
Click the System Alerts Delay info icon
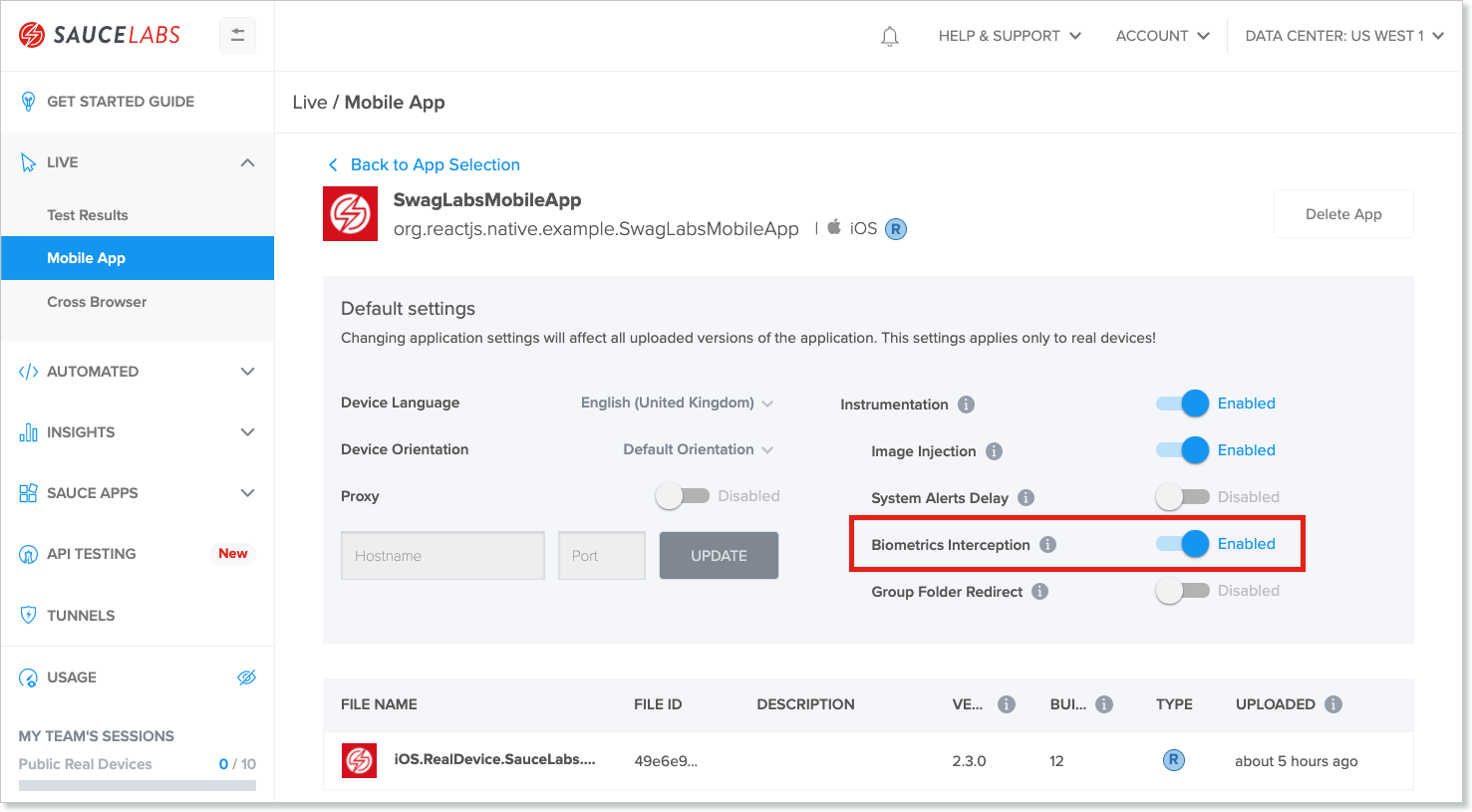(1026, 498)
